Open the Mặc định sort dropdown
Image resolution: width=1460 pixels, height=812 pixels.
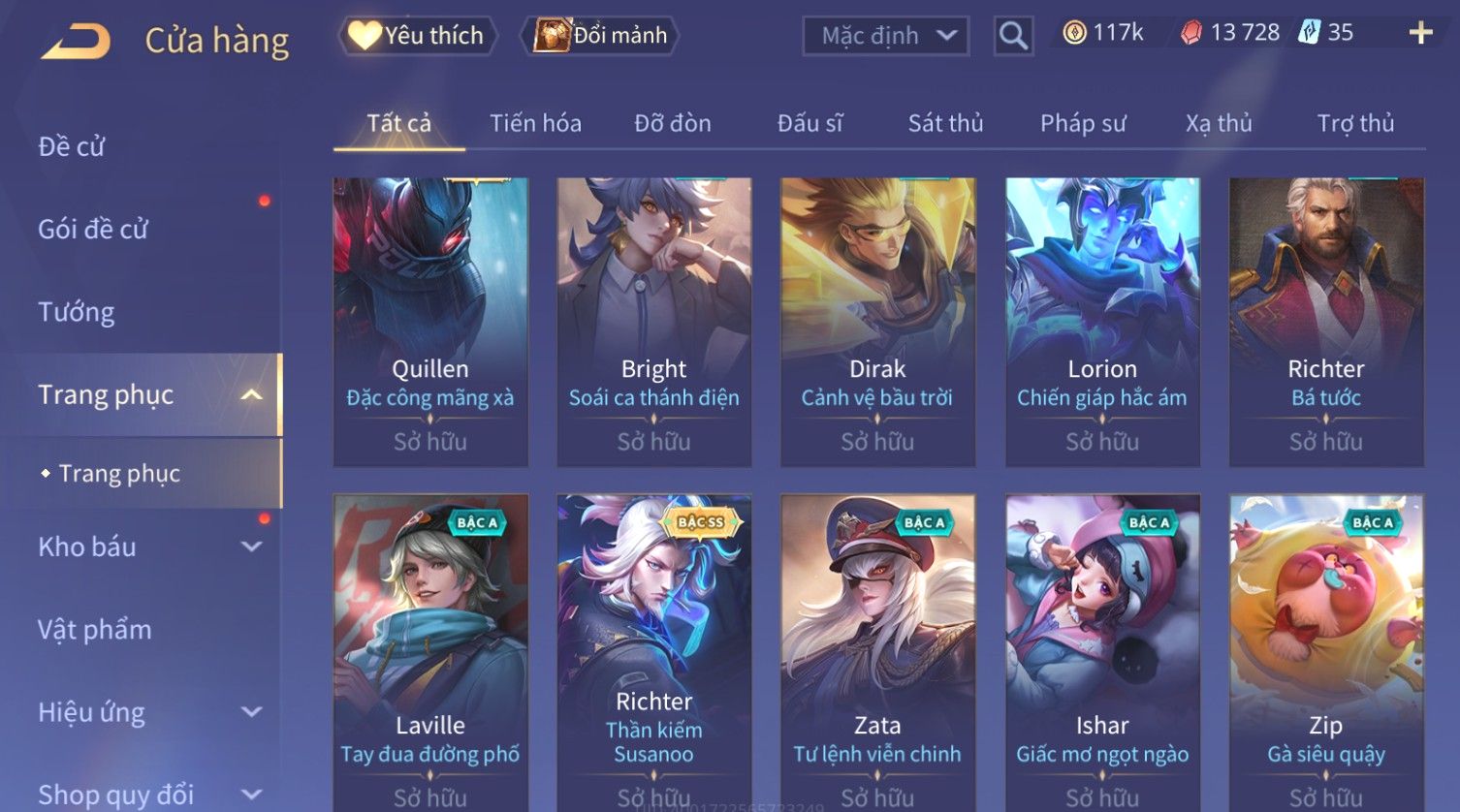coord(885,36)
